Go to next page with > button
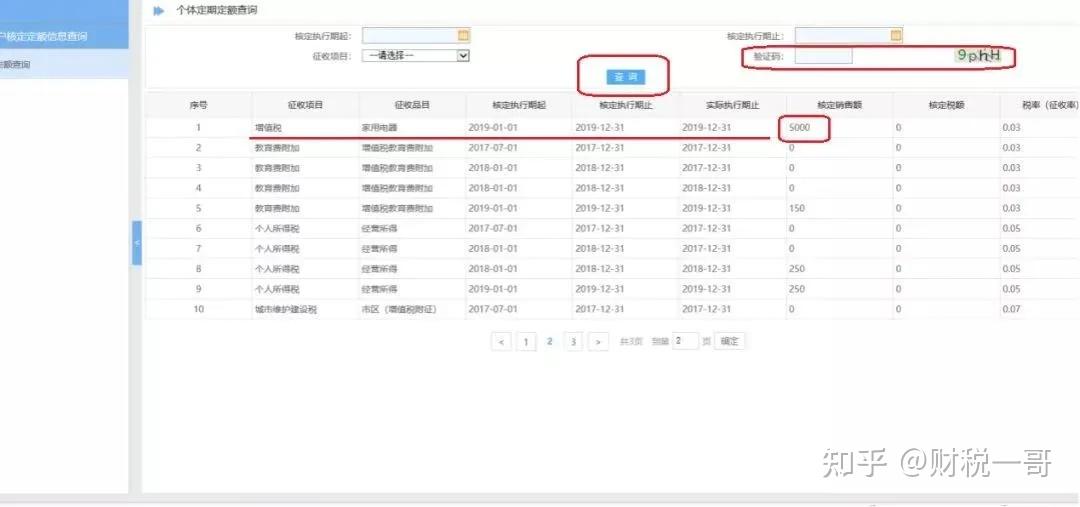 pos(599,342)
